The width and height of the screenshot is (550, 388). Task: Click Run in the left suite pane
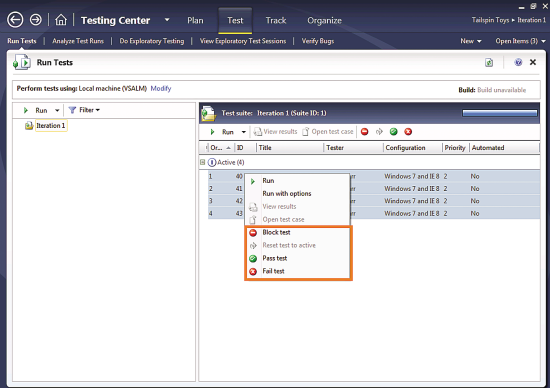36,110
